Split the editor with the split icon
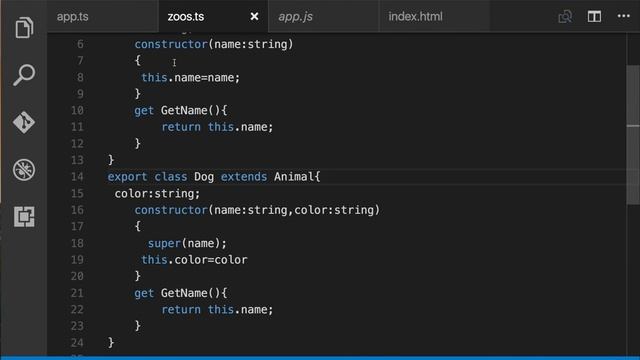Screen dimensions: 640x360 594,17
